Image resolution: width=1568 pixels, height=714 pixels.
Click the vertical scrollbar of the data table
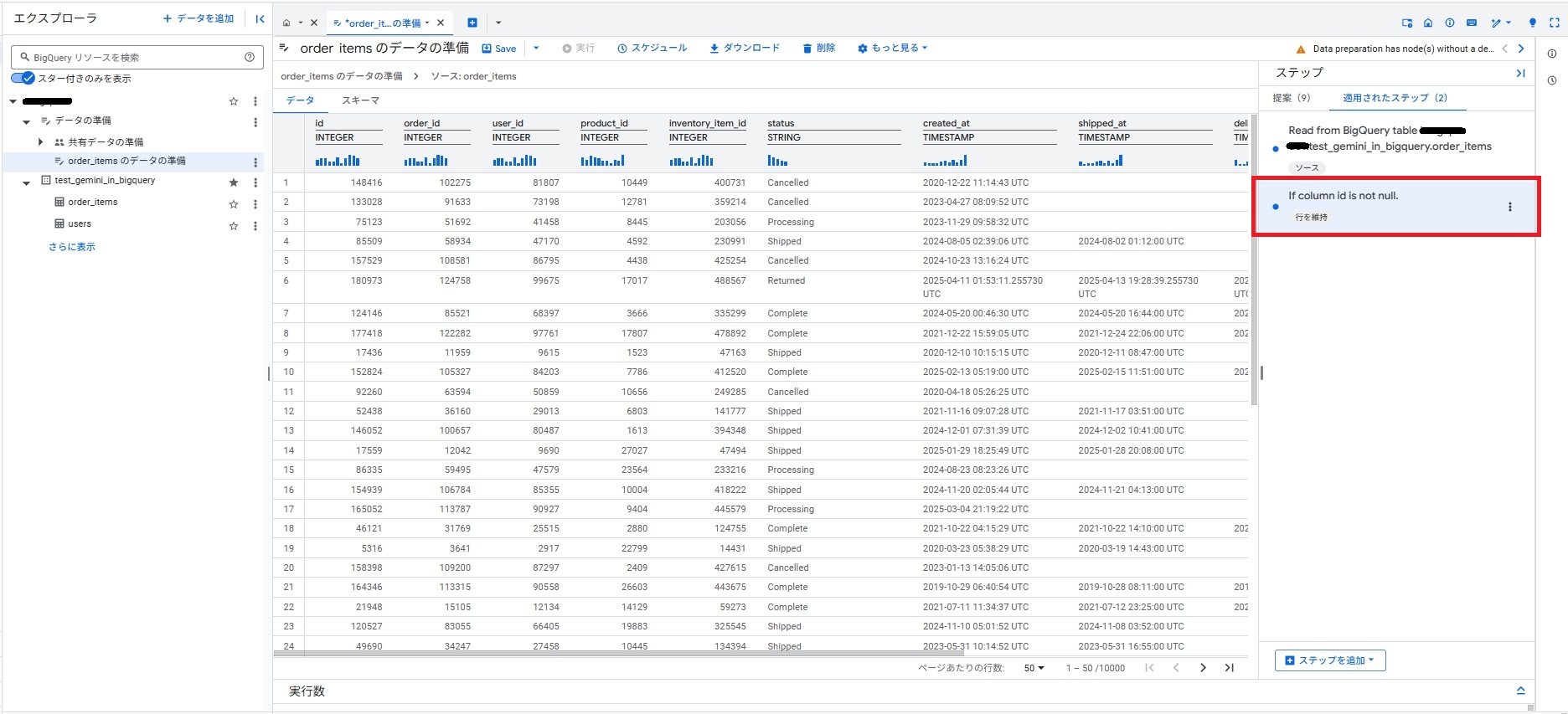pyautogui.click(x=1254, y=259)
